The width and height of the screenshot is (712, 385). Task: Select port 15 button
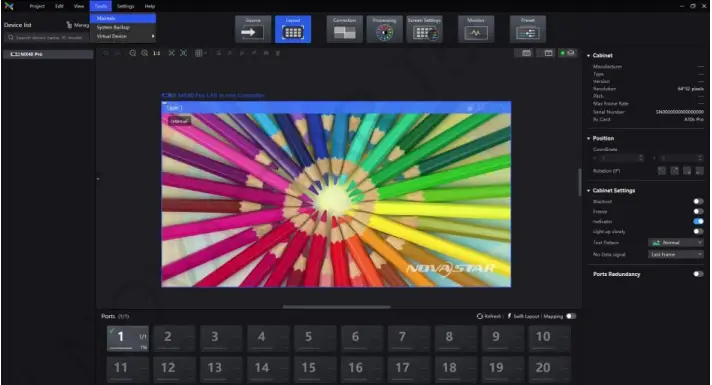click(x=316, y=369)
